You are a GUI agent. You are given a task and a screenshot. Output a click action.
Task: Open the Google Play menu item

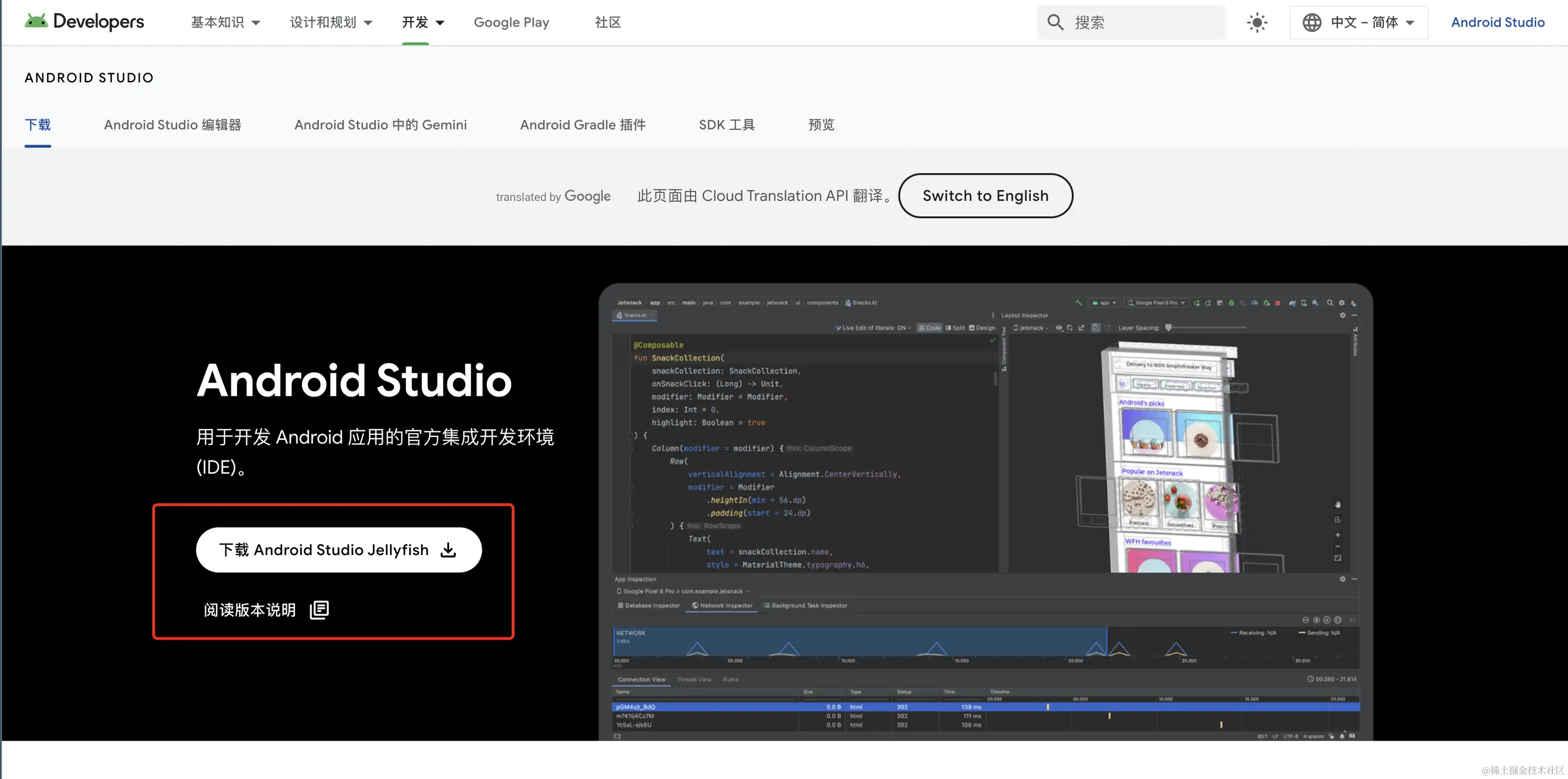pyautogui.click(x=511, y=22)
